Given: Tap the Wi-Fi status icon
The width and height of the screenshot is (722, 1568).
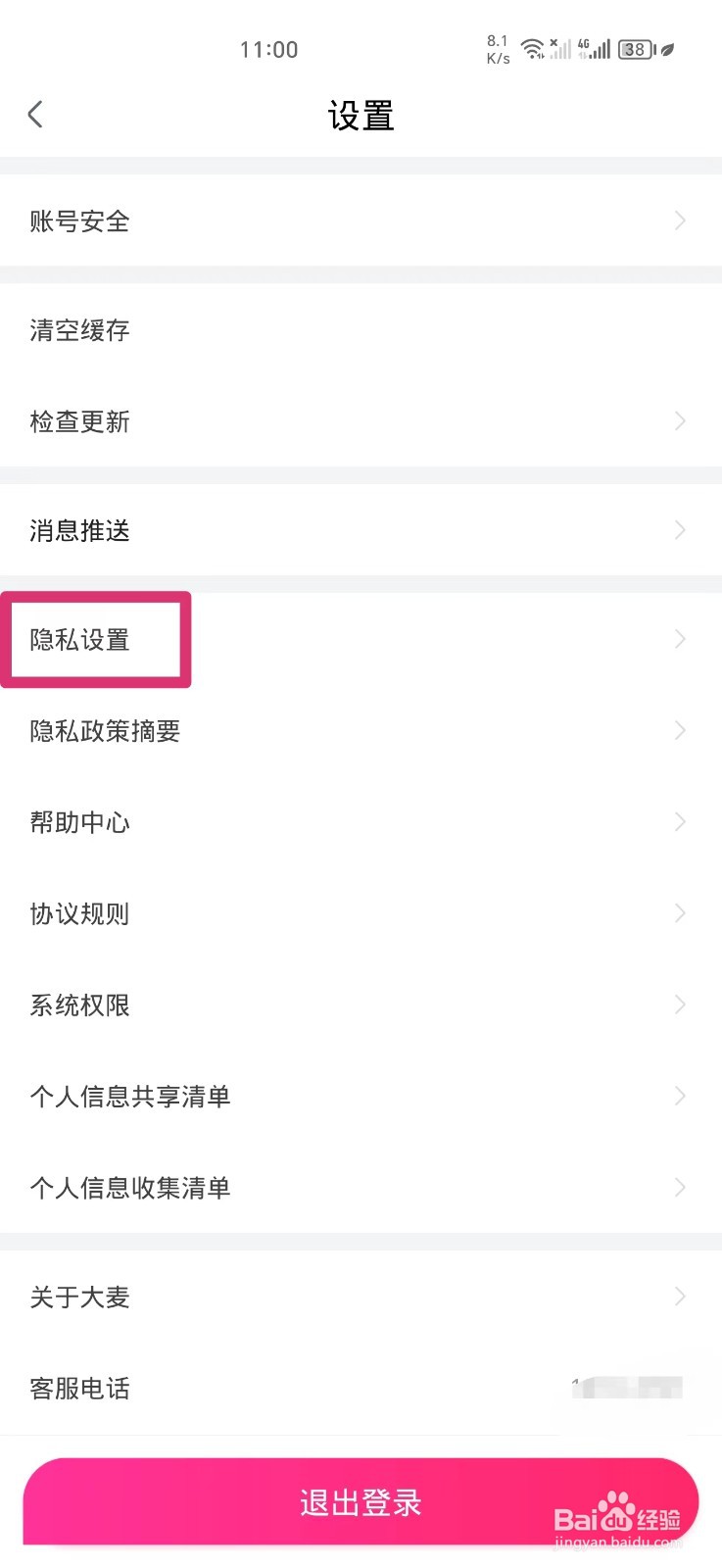Looking at the screenshot, I should point(532,49).
